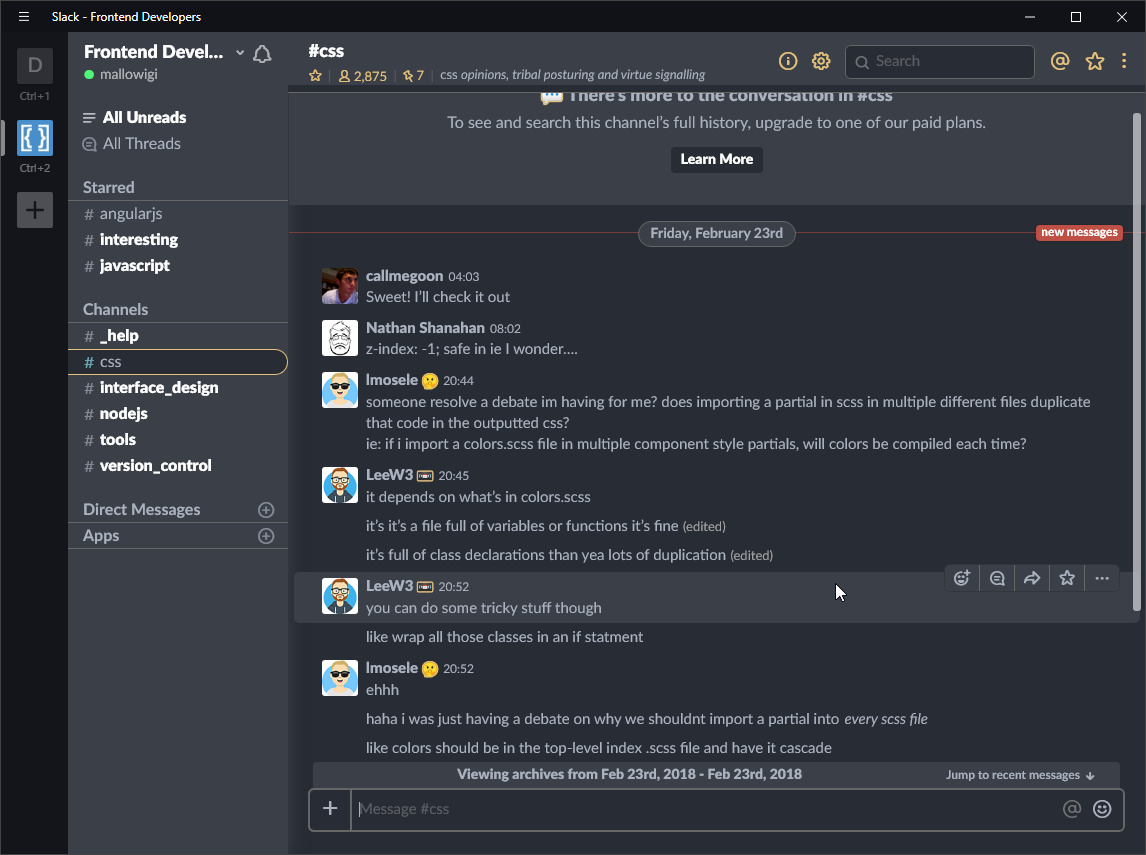Add a new workspace with plus button
The width and height of the screenshot is (1146, 855).
(35, 210)
